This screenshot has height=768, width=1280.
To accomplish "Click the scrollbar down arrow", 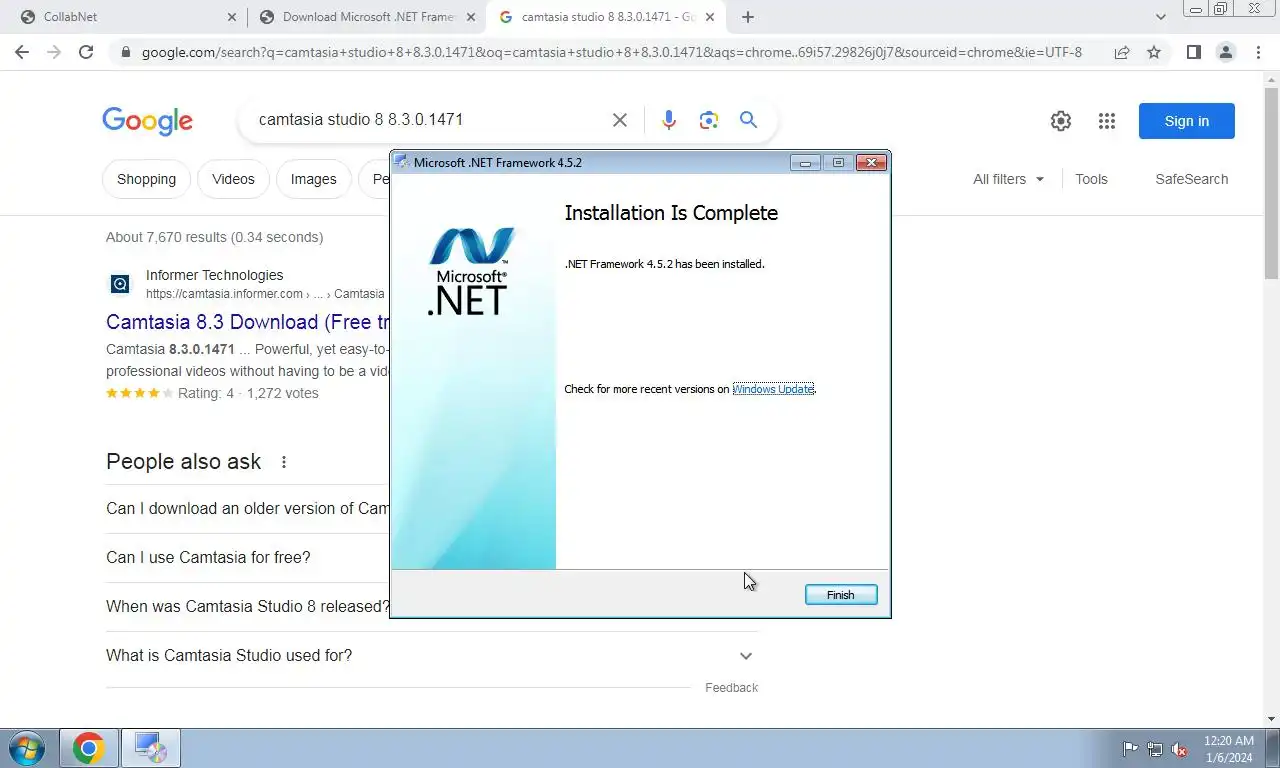I will (1271, 718).
